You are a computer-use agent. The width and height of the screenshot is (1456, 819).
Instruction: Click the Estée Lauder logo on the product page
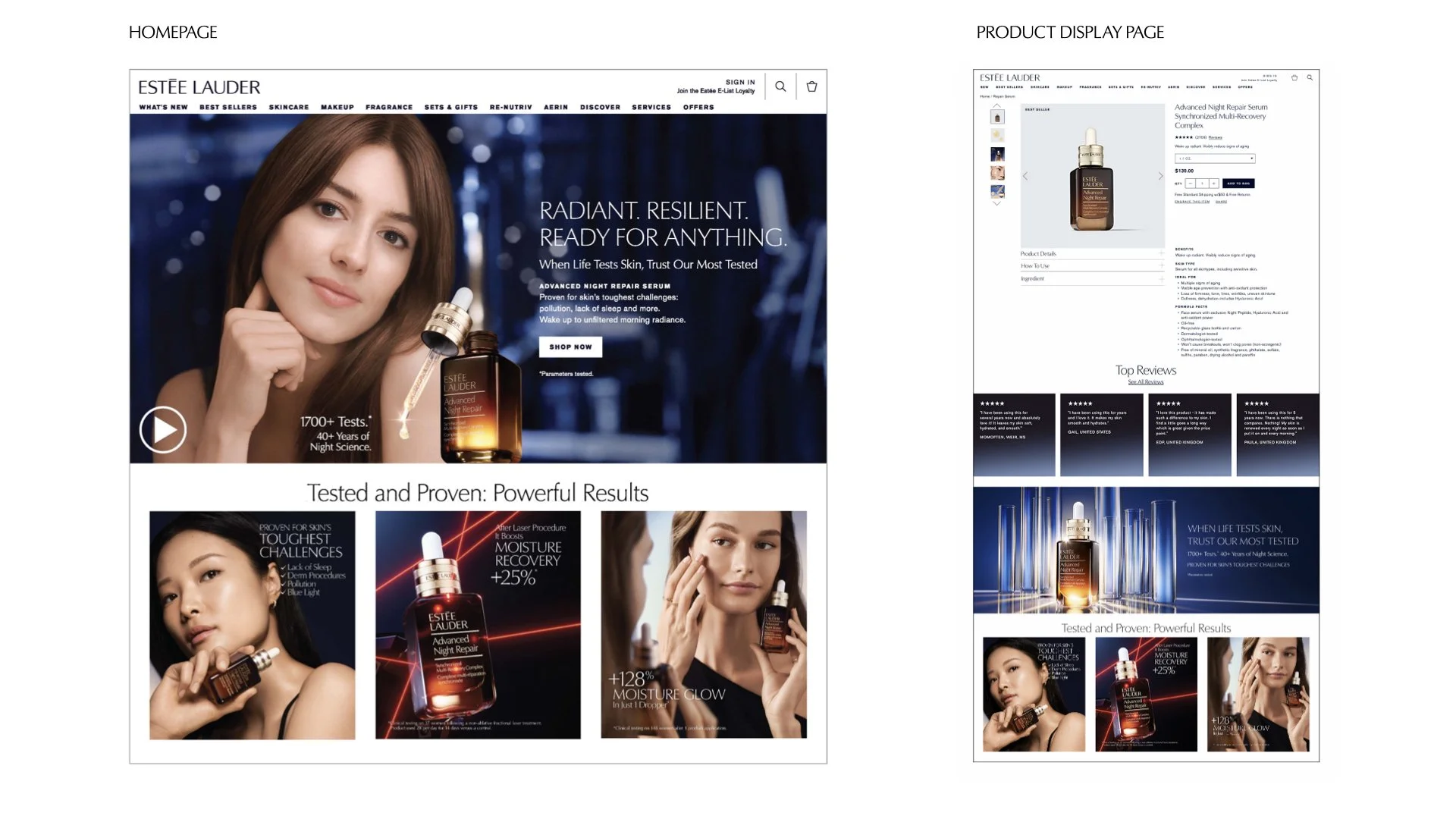(x=1010, y=77)
